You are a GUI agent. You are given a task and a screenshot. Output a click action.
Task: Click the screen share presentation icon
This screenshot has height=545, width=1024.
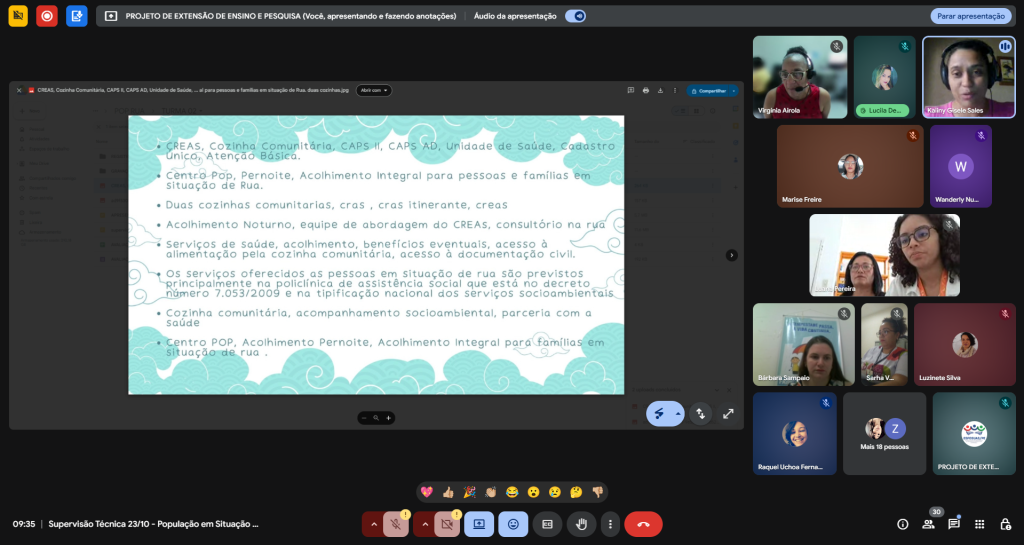479,524
